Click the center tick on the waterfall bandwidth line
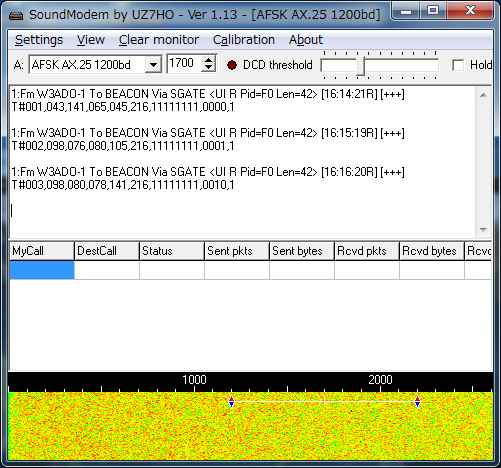The height and width of the screenshot is (468, 501). click(324, 401)
